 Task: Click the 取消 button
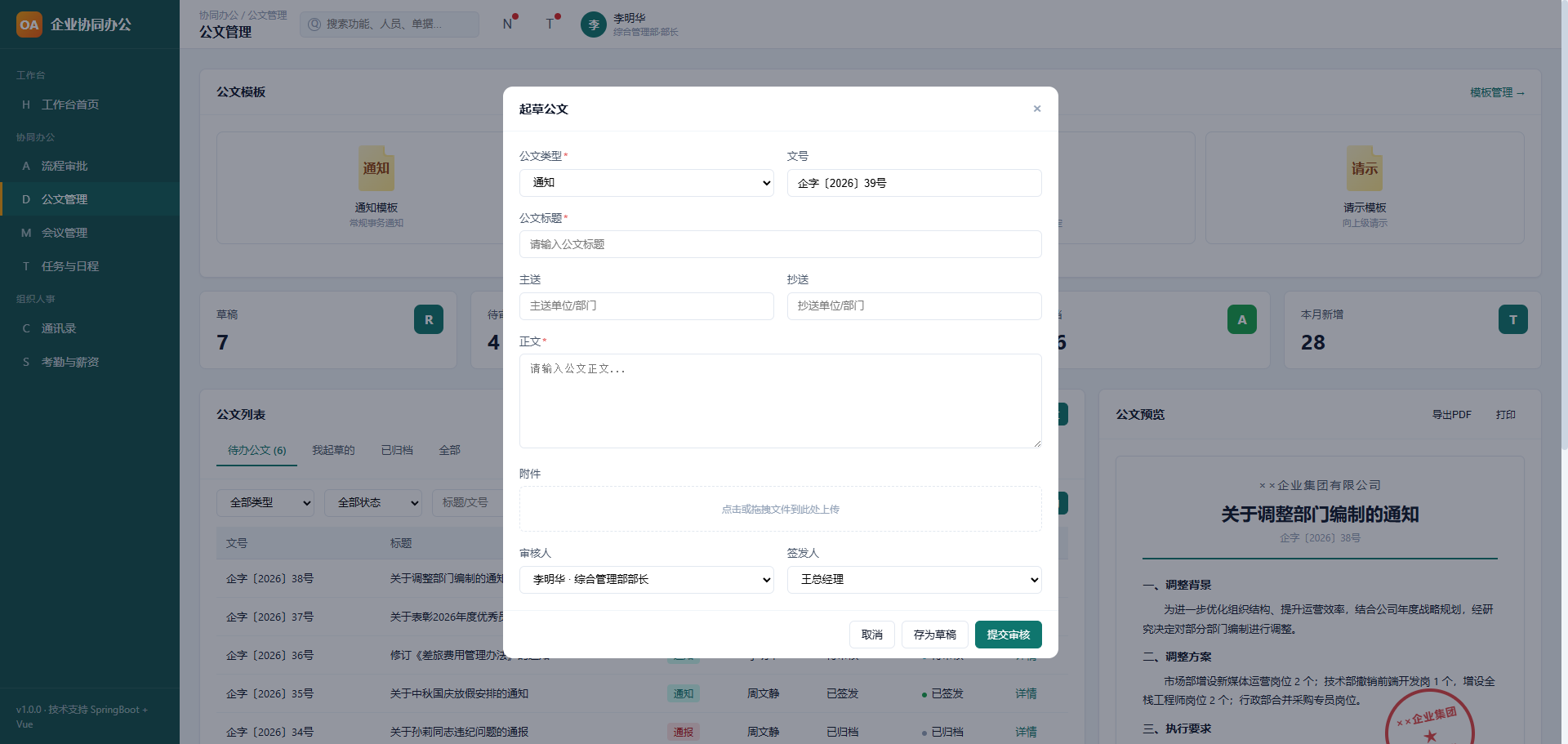(872, 635)
